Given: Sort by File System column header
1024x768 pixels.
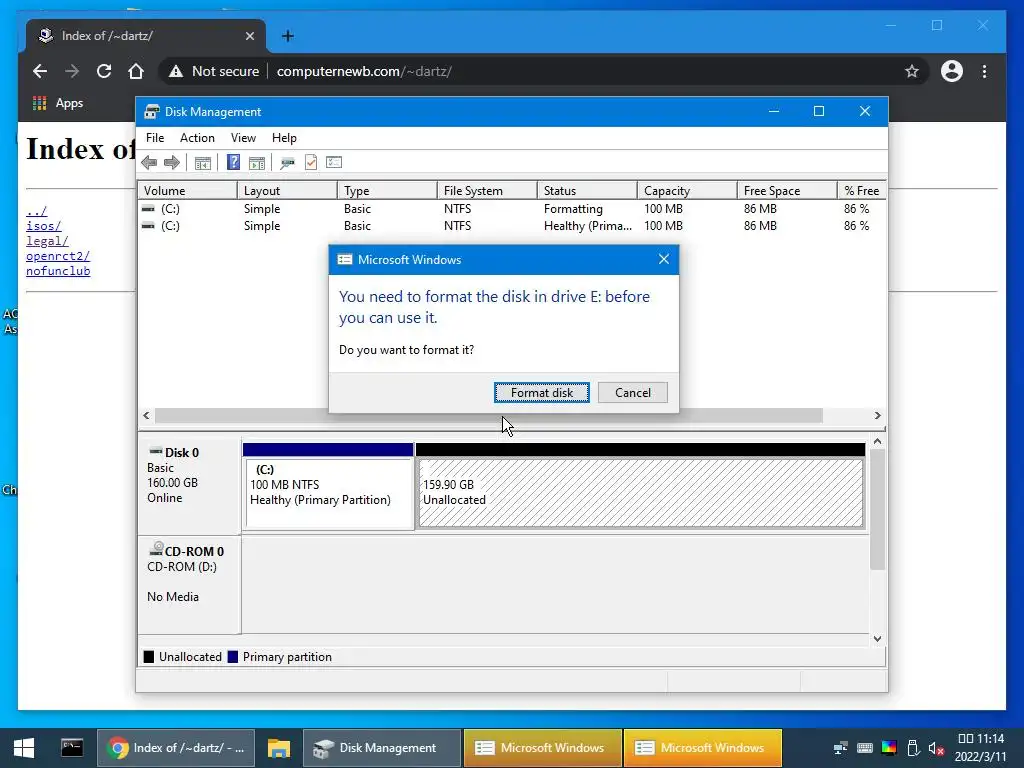Looking at the screenshot, I should click(487, 190).
